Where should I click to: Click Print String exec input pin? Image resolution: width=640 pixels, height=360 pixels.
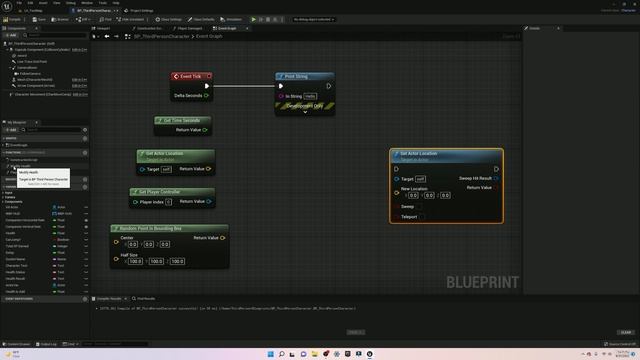tap(281, 86)
